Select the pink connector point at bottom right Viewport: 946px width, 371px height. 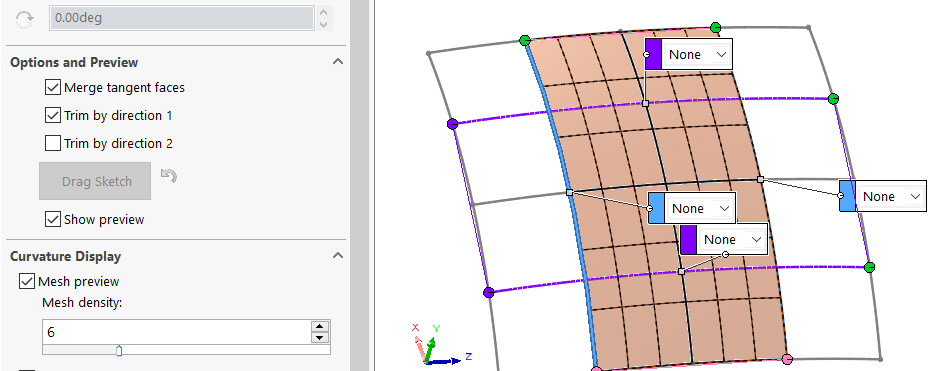click(x=787, y=359)
